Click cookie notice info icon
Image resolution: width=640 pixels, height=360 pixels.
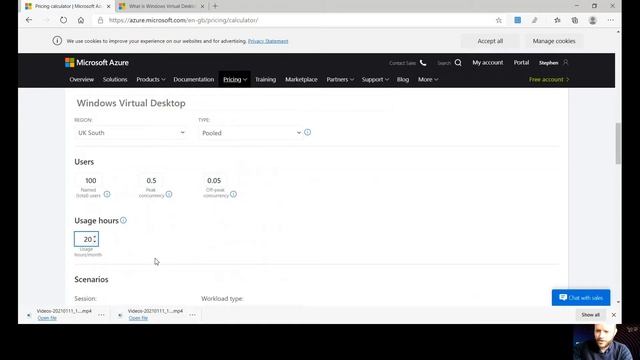click(x=57, y=41)
